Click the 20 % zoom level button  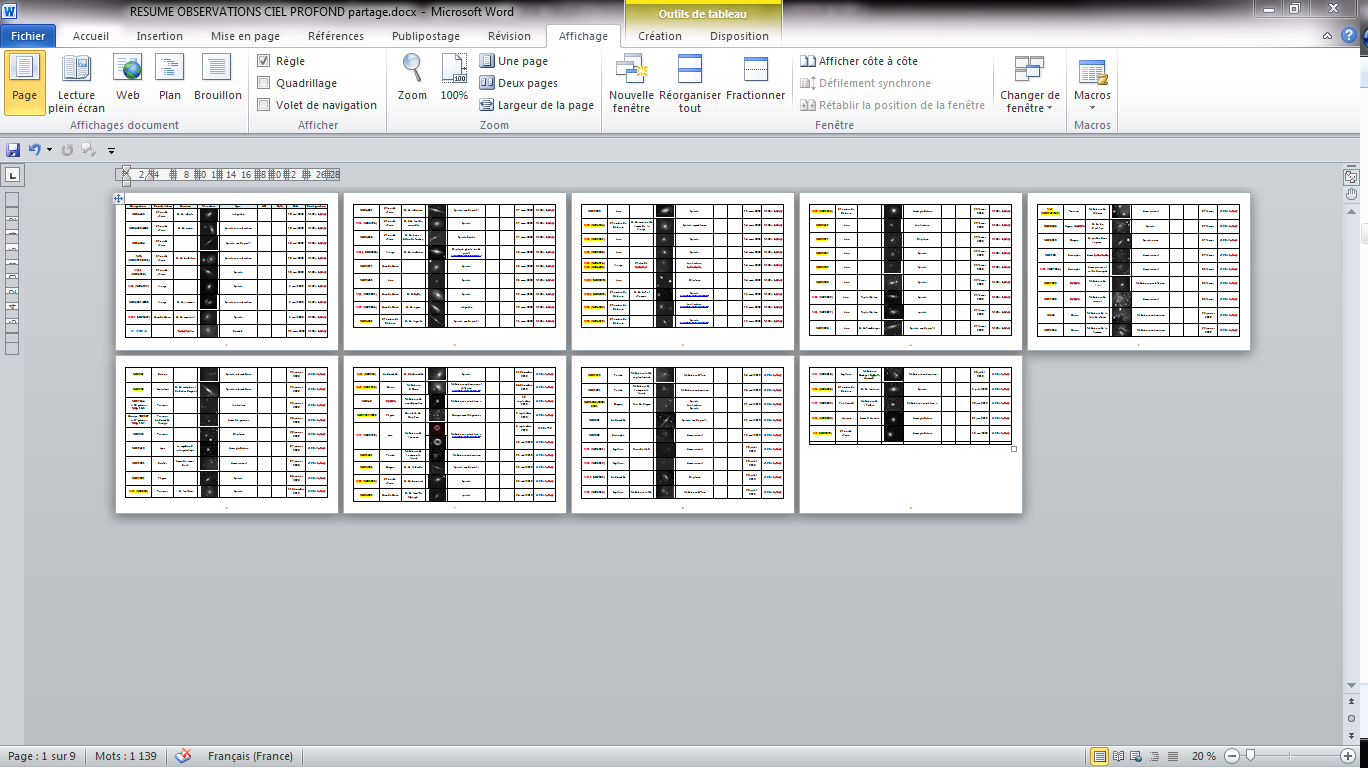1204,756
